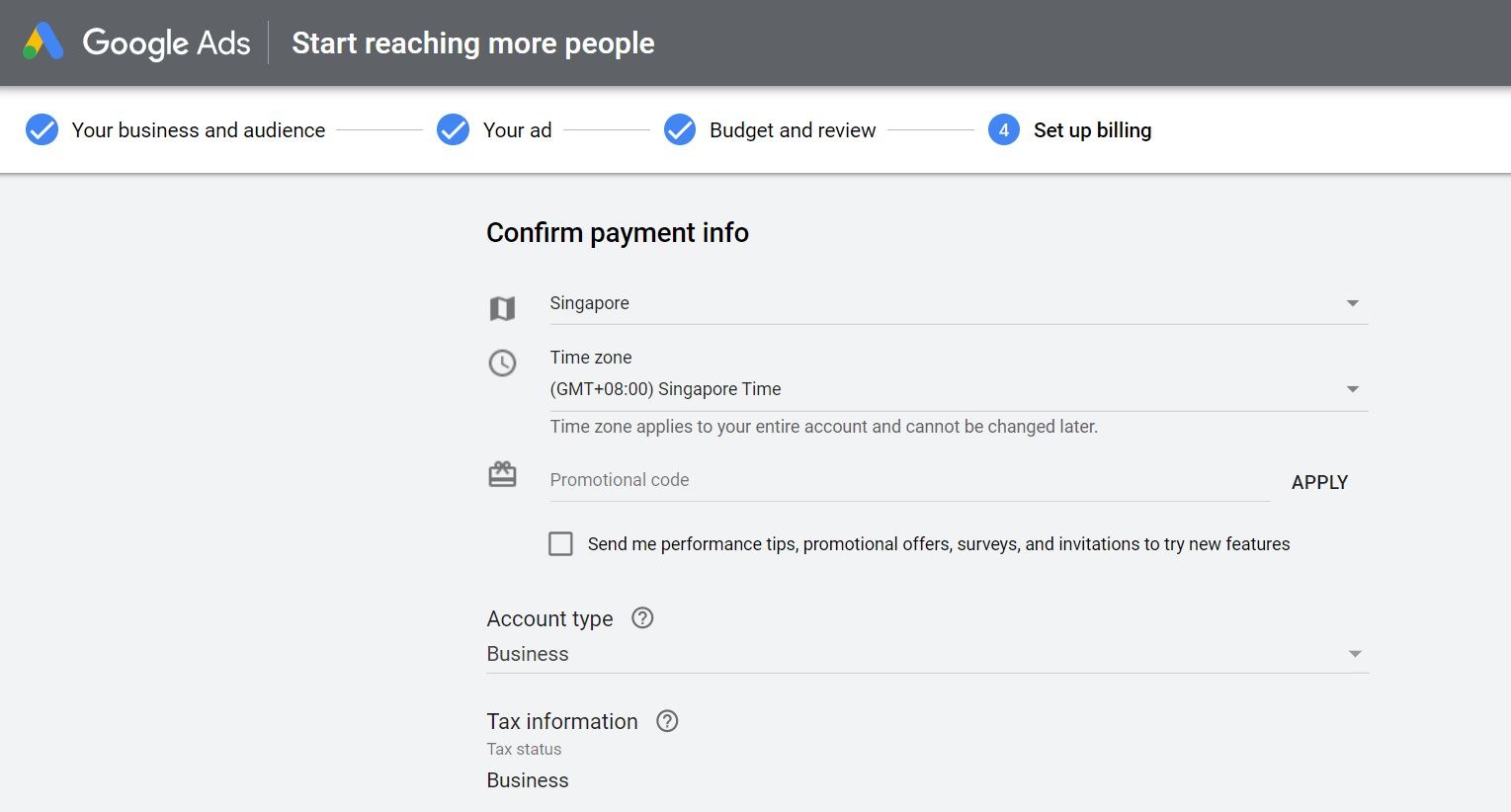This screenshot has width=1511, height=812.
Task: Click the Tax status label
Action: 524,750
